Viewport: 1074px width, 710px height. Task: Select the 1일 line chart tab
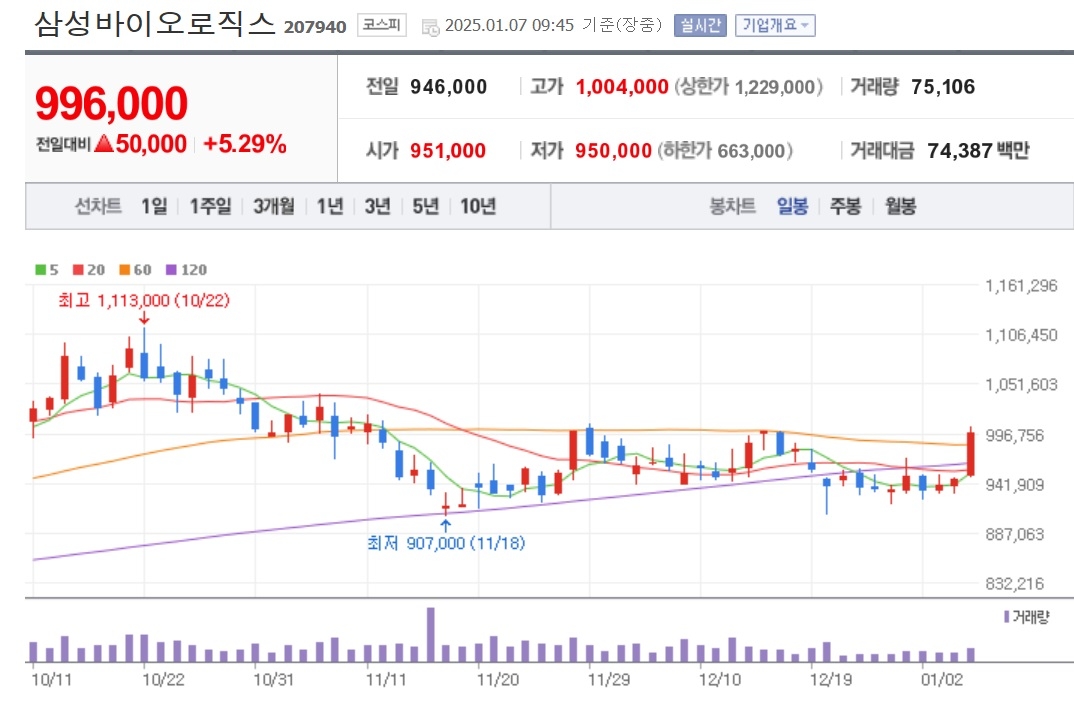pos(154,205)
